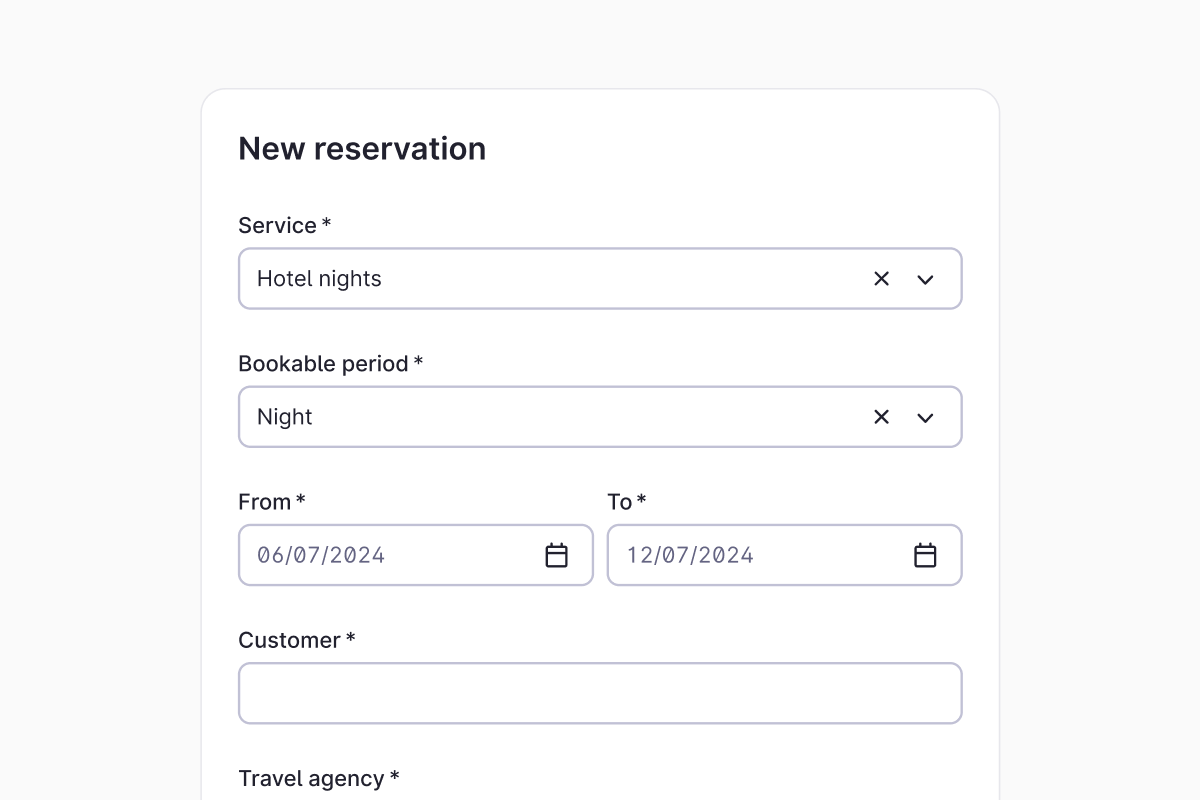The image size is (1200, 800).
Task: Click the "New reservation" heading
Action: pos(362,148)
